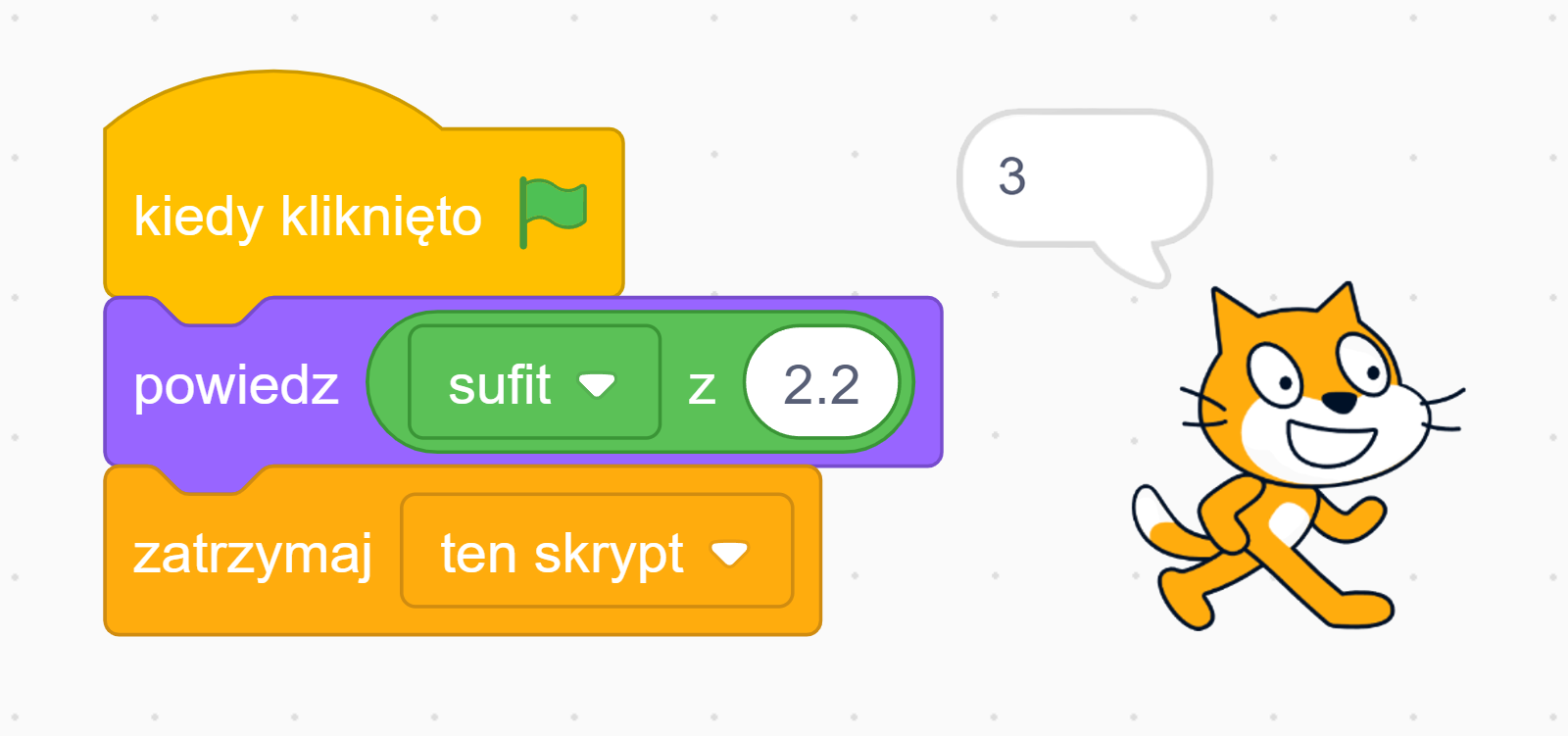Click the empty right side of the speech bubble

click(1137, 177)
